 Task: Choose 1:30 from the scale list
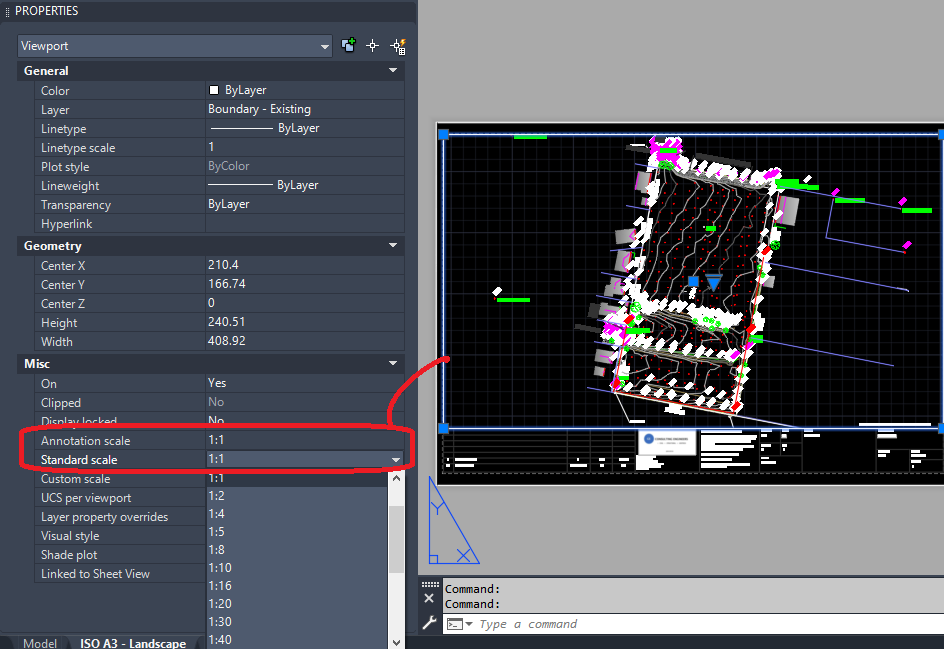click(297, 622)
